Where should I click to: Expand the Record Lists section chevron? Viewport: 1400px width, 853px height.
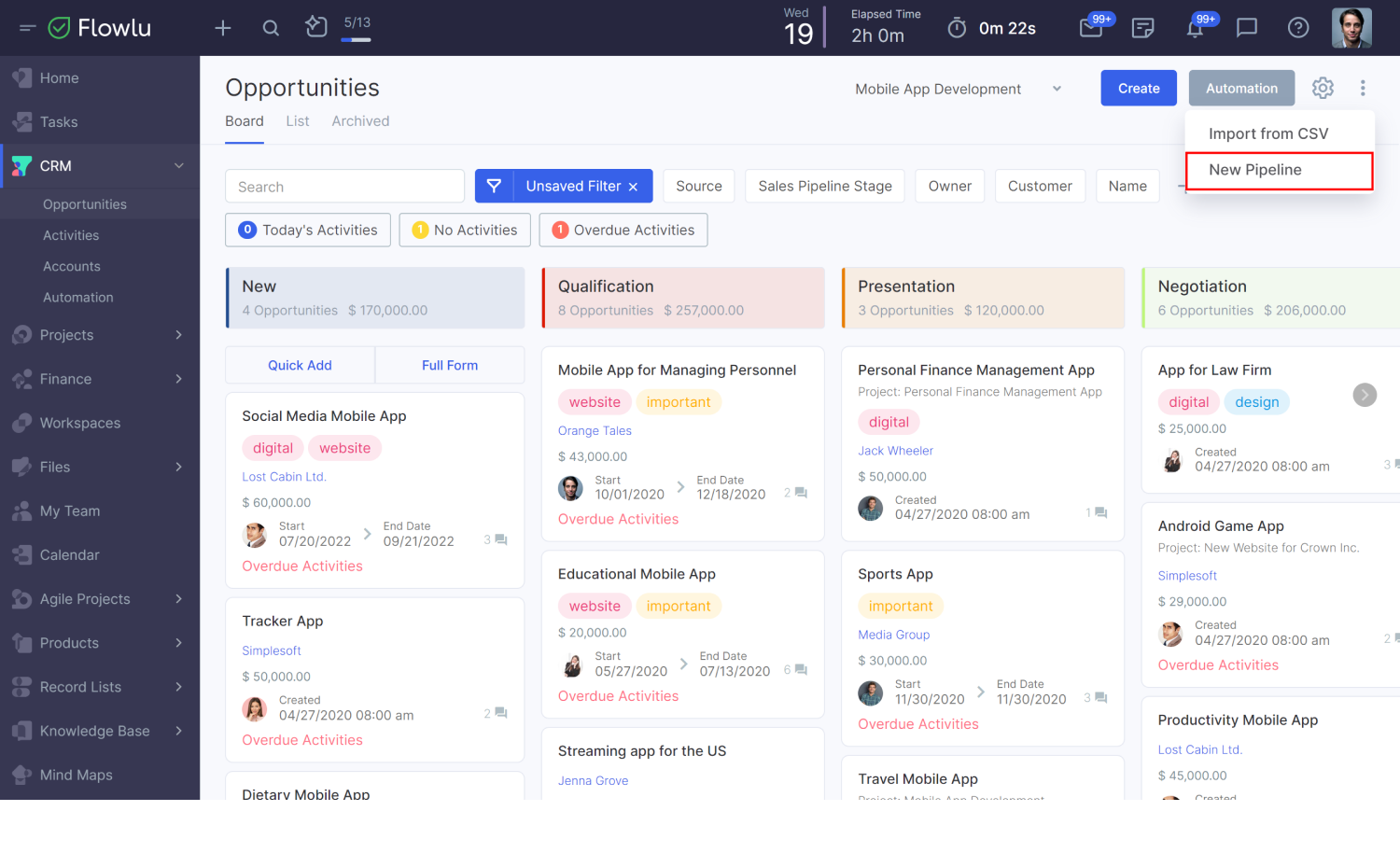click(178, 687)
